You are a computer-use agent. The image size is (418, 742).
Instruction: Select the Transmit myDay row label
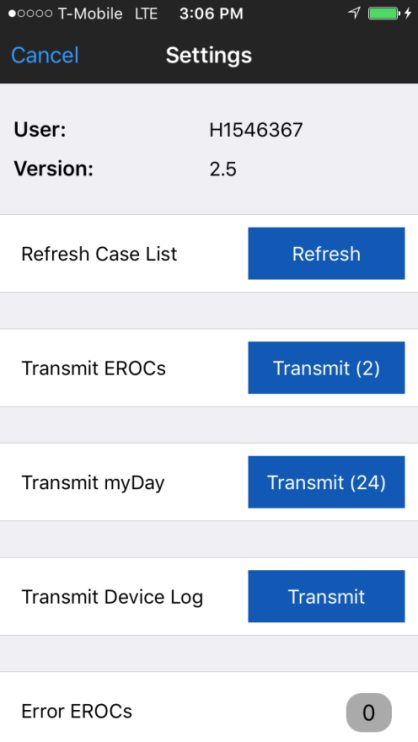click(93, 483)
